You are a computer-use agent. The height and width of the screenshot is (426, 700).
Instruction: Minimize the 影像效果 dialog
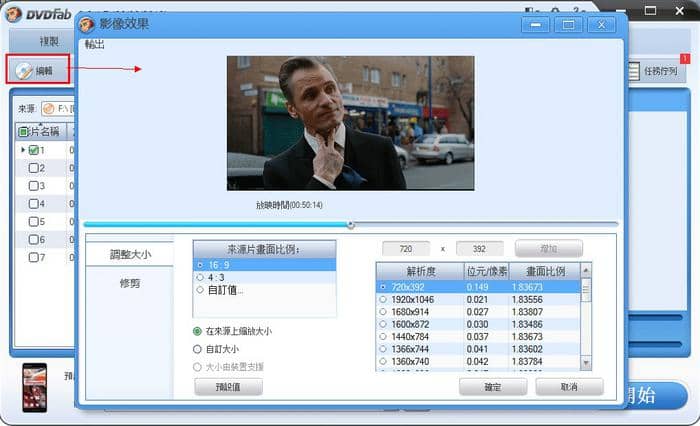[x=536, y=25]
